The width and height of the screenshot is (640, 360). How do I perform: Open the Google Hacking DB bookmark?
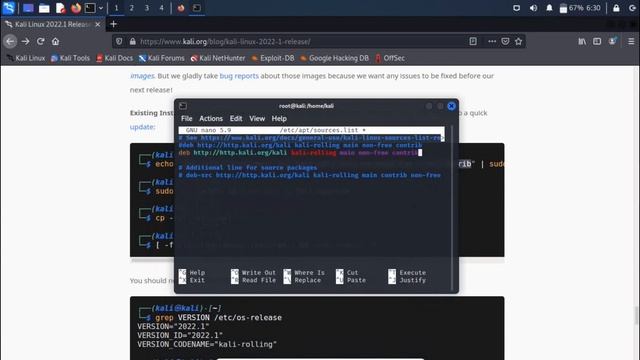[x=334, y=58]
